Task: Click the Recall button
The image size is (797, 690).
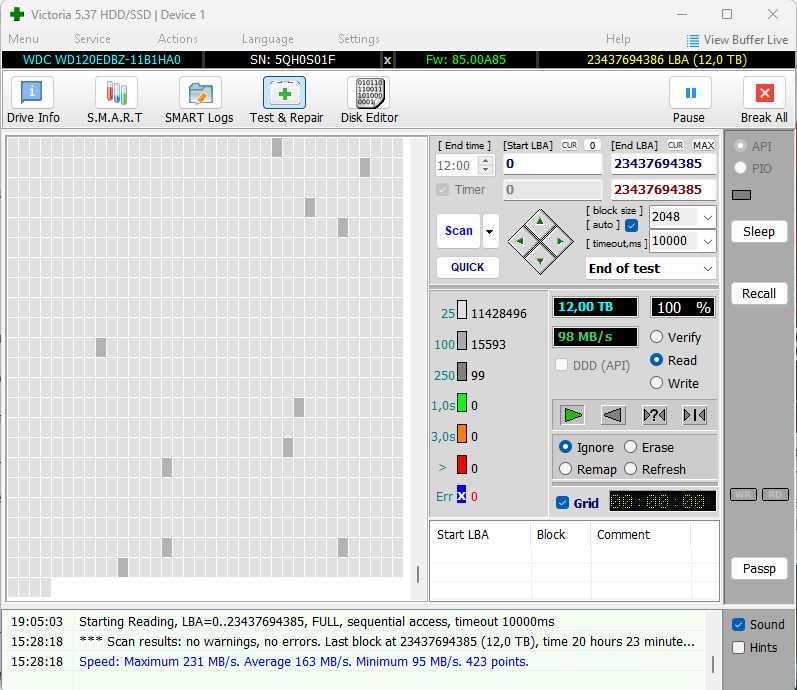Action: click(759, 293)
